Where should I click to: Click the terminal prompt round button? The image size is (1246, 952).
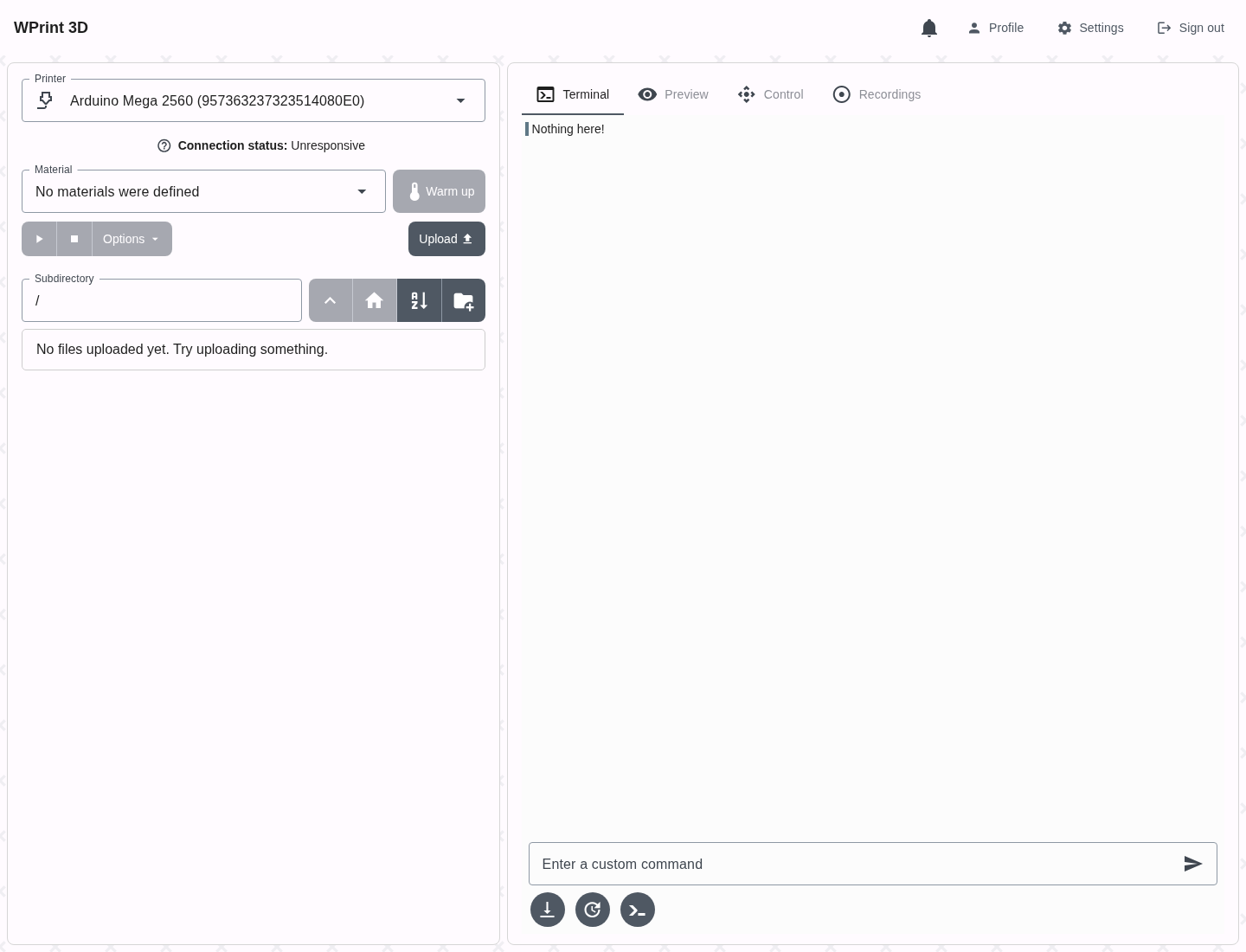[638, 910]
